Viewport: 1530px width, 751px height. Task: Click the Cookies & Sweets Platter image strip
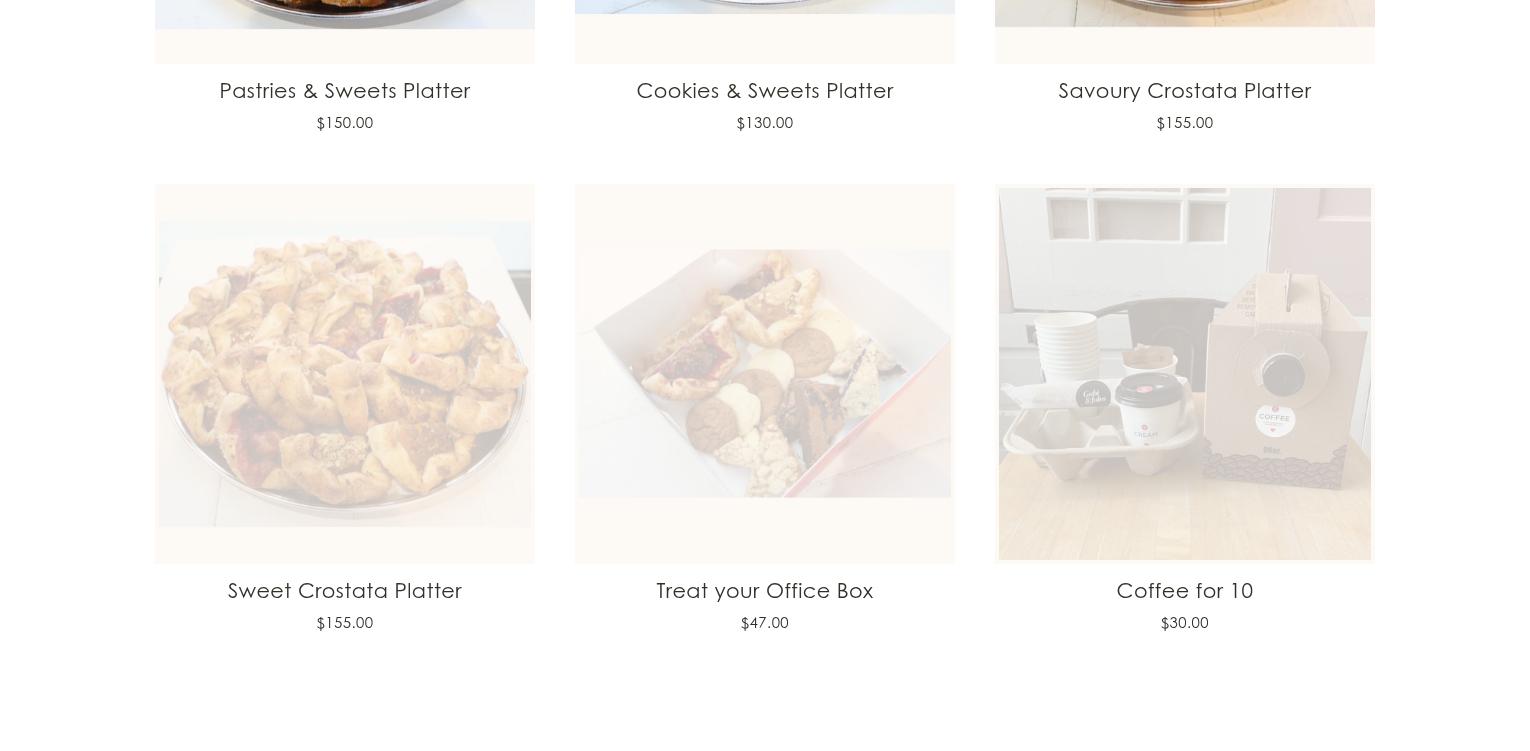tap(765, 32)
